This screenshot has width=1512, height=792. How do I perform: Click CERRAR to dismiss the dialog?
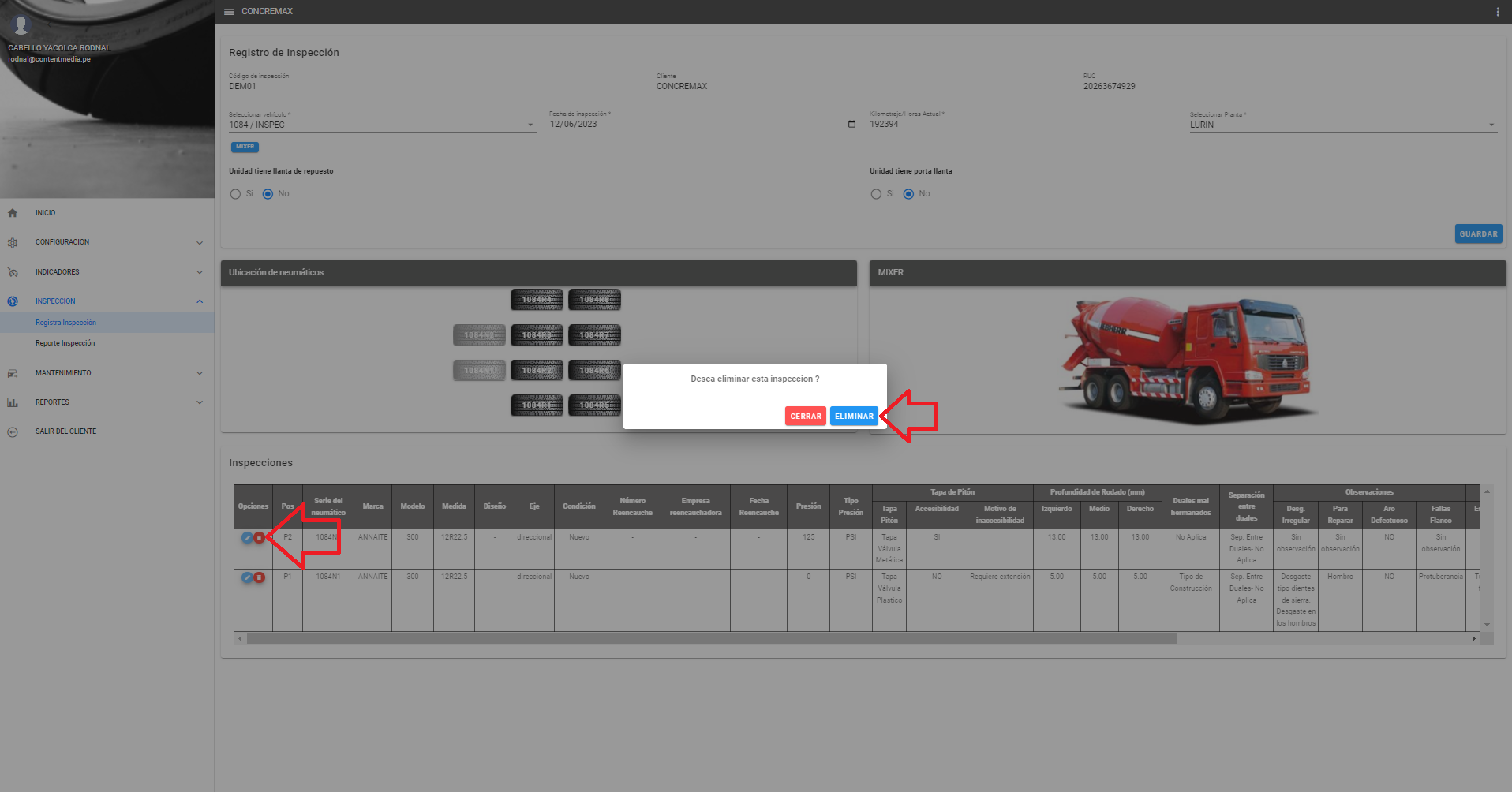(x=805, y=417)
